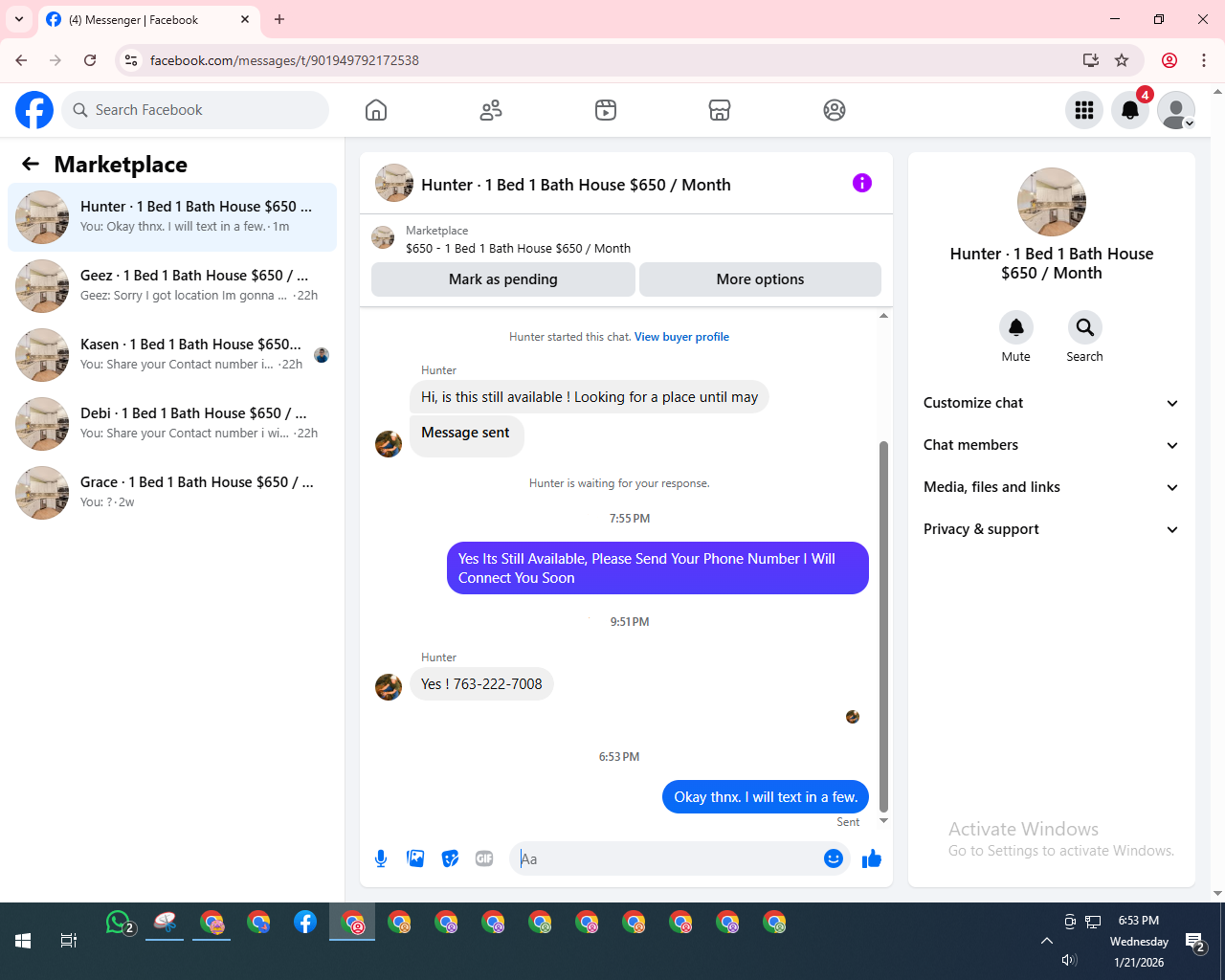Open the account profile avatar menu
Viewport: 1225px width, 980px height.
coord(1176,110)
